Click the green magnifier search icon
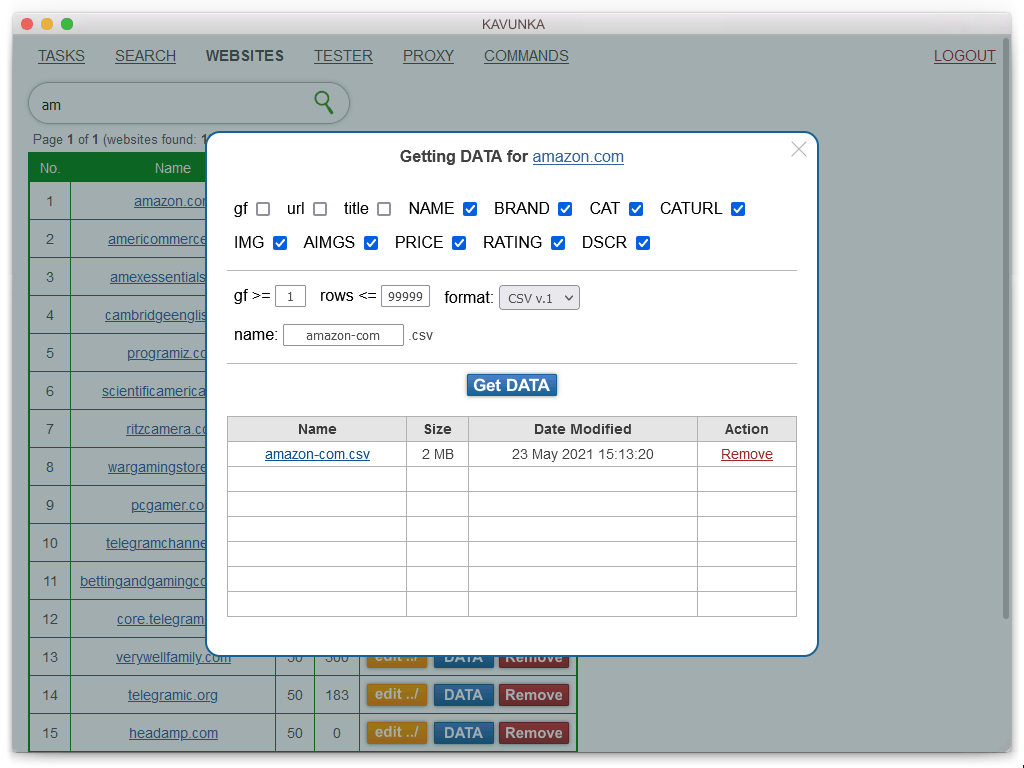 click(x=324, y=103)
